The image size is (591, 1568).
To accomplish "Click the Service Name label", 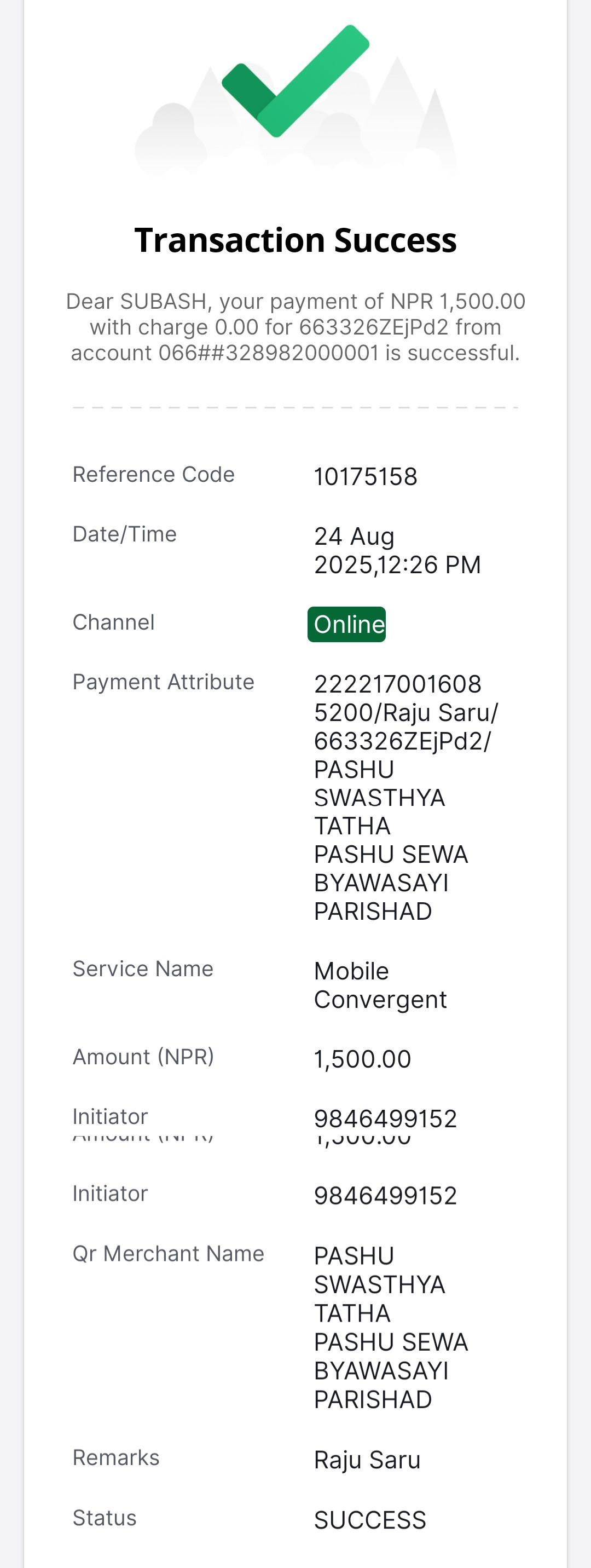I will pos(143,969).
